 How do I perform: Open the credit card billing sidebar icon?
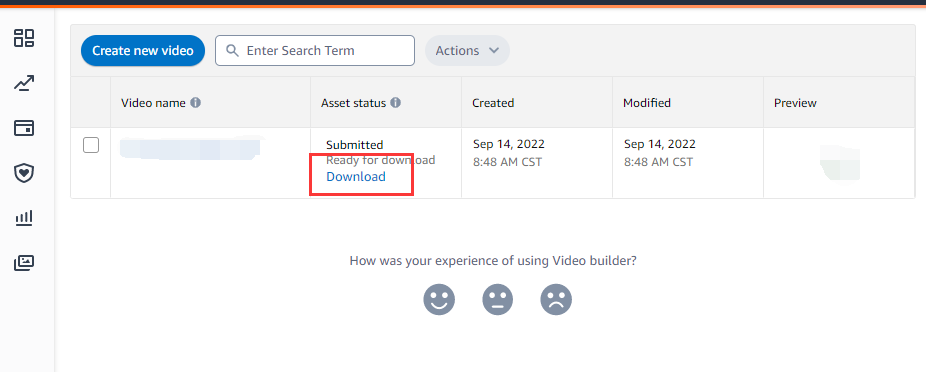[x=24, y=128]
